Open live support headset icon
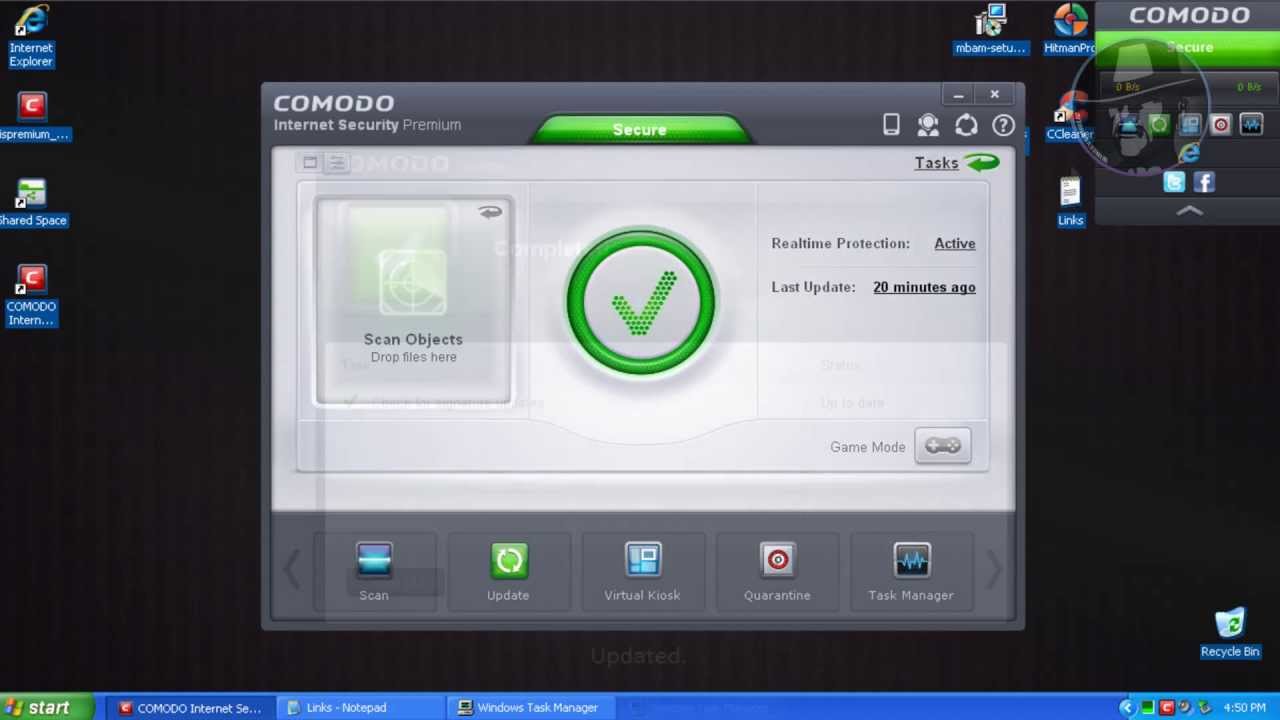Image resolution: width=1280 pixels, height=720 pixels. pos(928,124)
